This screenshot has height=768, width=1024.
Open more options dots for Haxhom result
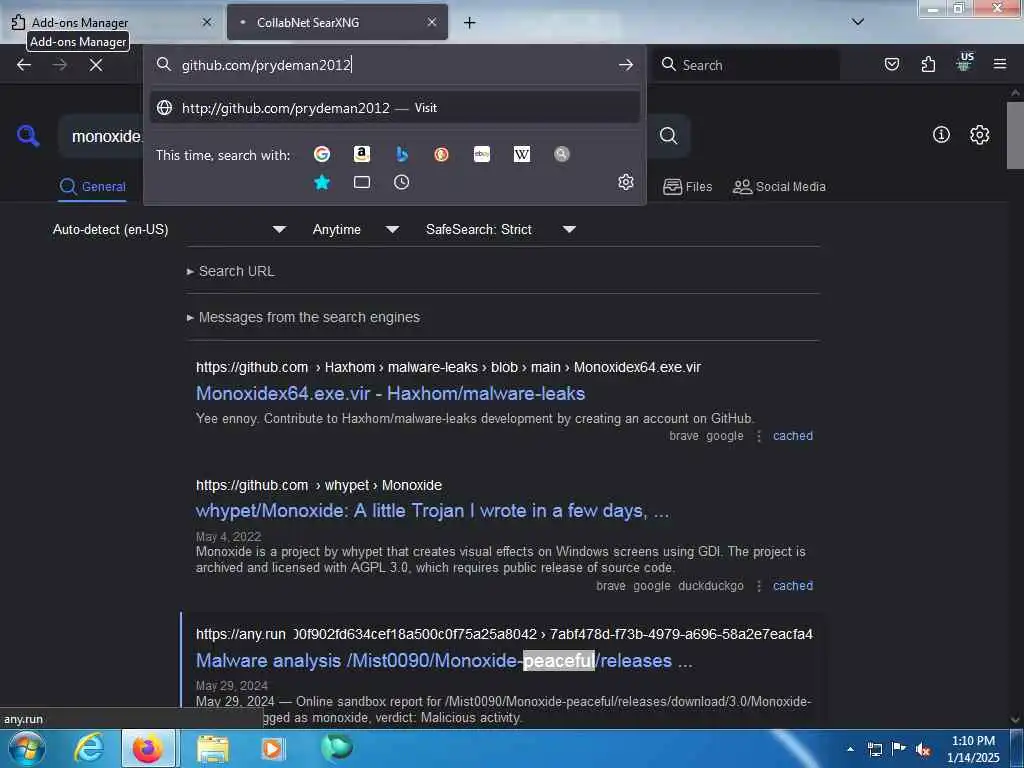pyautogui.click(x=758, y=436)
